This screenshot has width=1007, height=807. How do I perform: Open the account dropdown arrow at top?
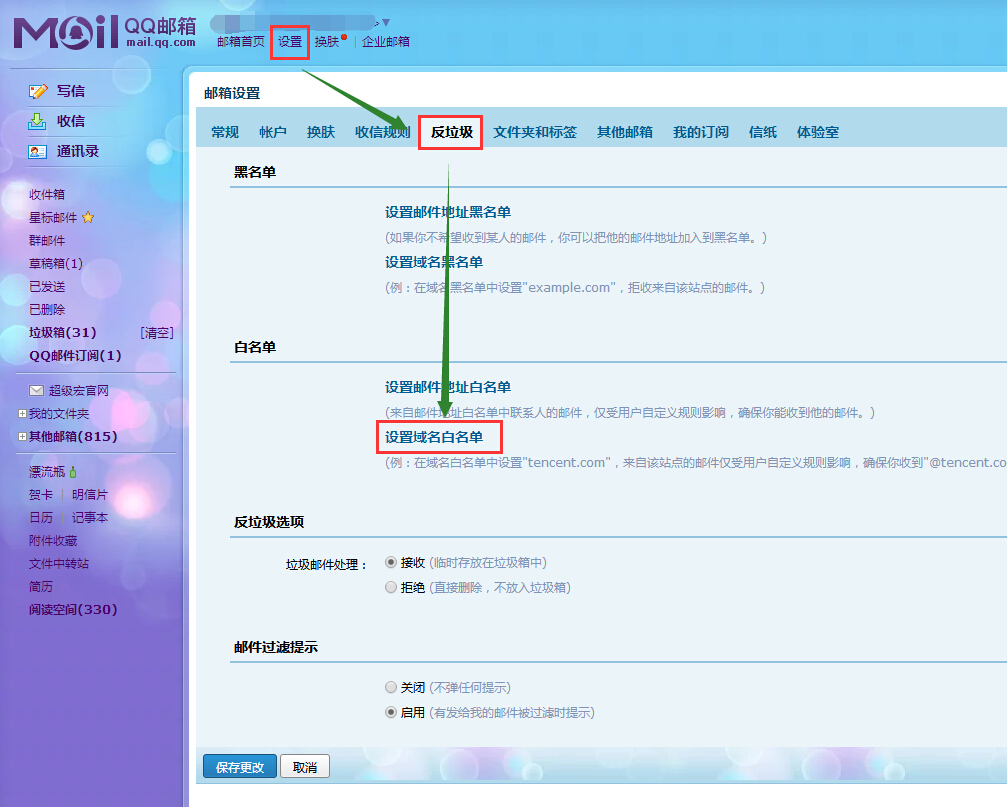point(386,22)
